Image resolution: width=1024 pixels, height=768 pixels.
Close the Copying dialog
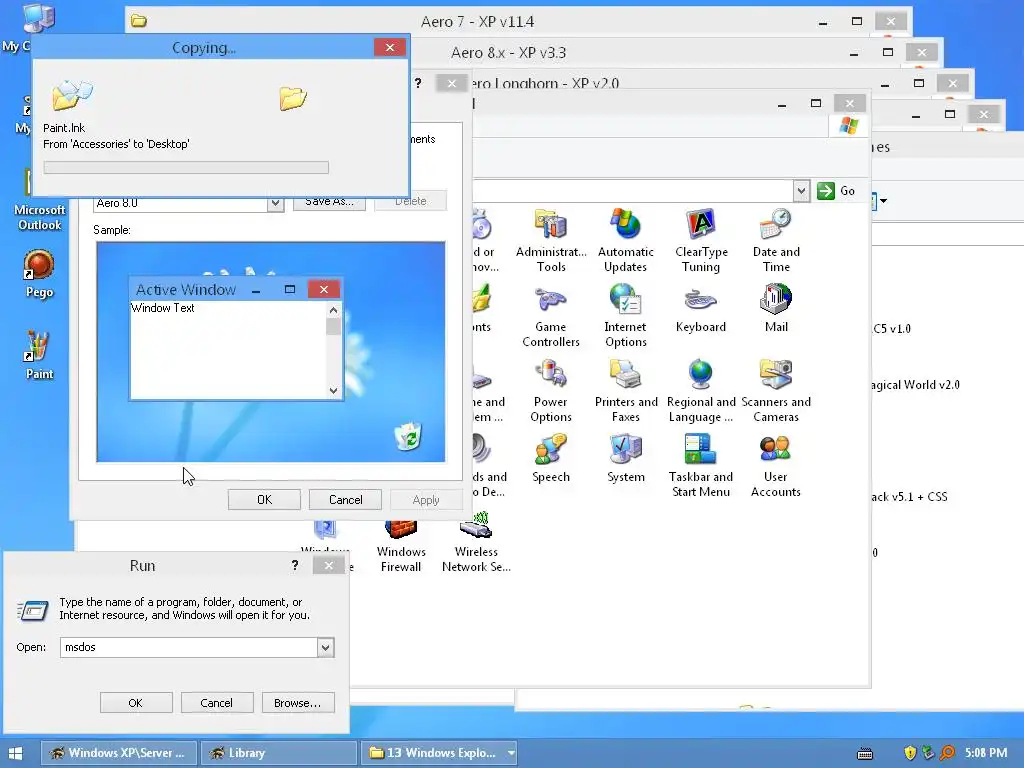390,47
